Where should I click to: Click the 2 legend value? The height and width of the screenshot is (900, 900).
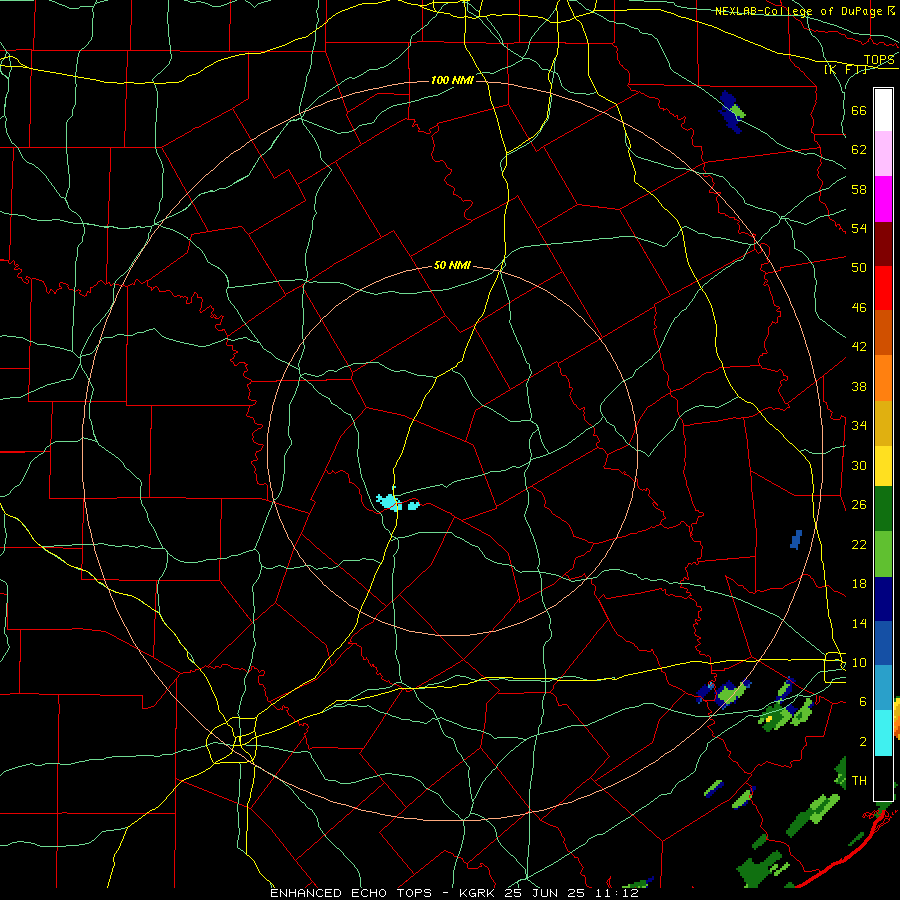tap(862, 742)
